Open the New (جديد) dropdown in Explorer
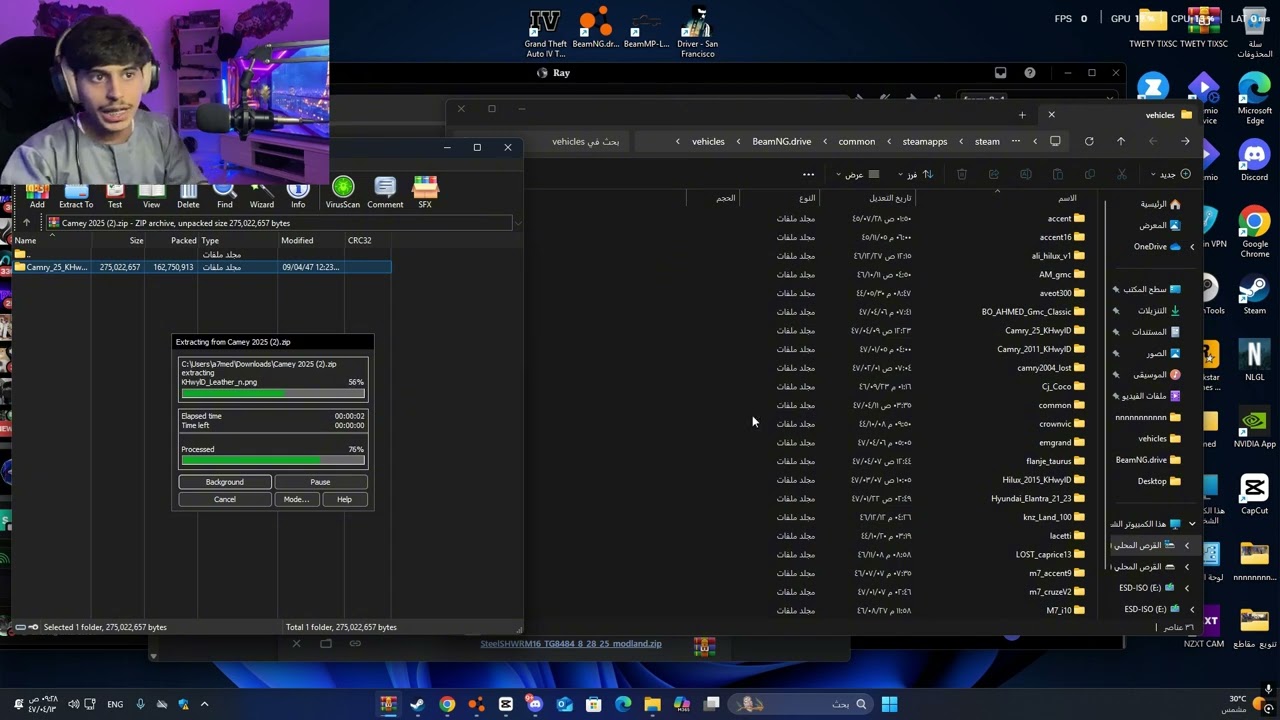 pos(1170,174)
